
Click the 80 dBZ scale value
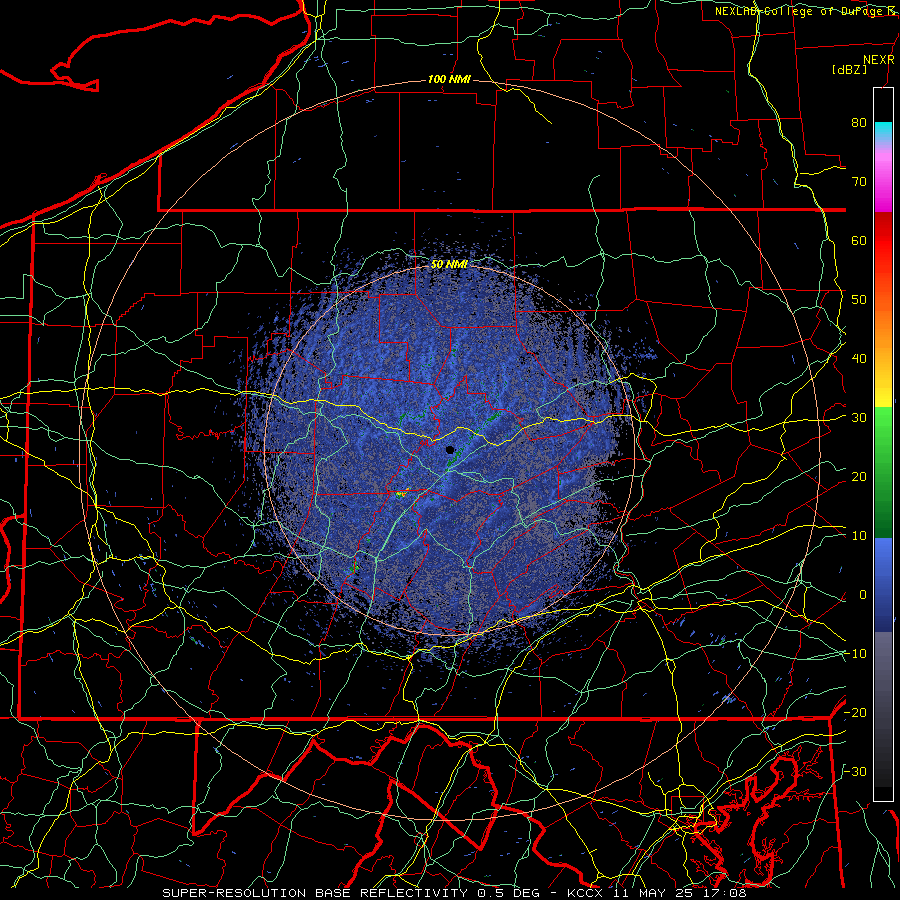click(x=859, y=123)
